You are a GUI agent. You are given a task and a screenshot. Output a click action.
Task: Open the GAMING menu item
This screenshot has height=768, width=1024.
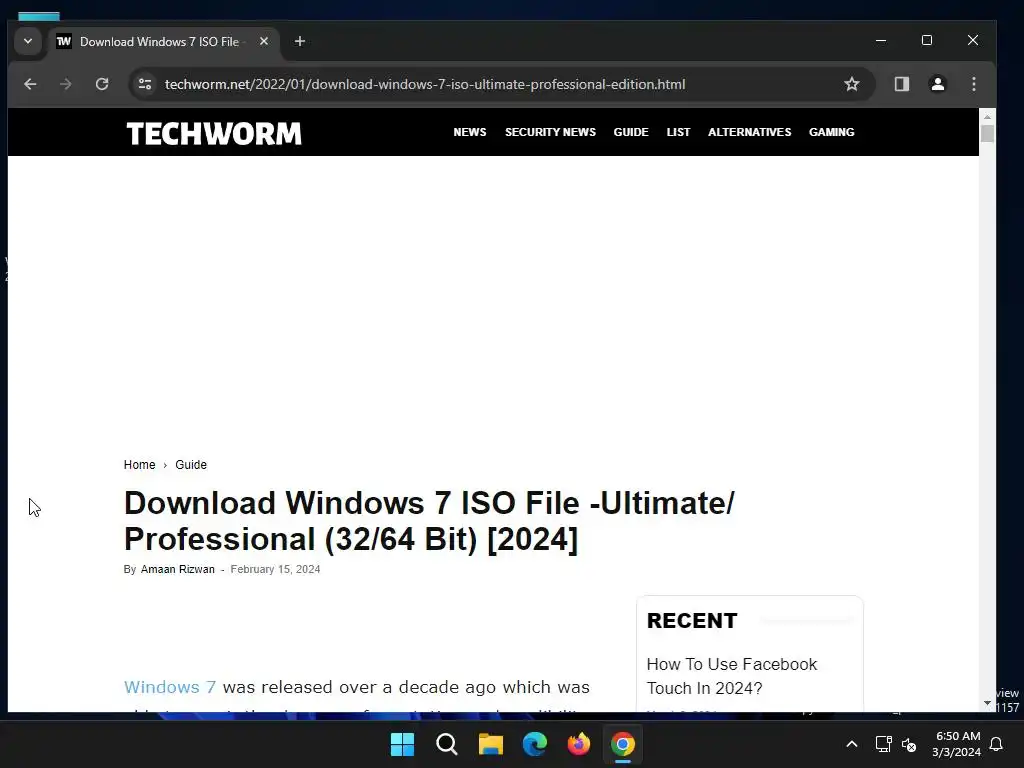click(831, 132)
